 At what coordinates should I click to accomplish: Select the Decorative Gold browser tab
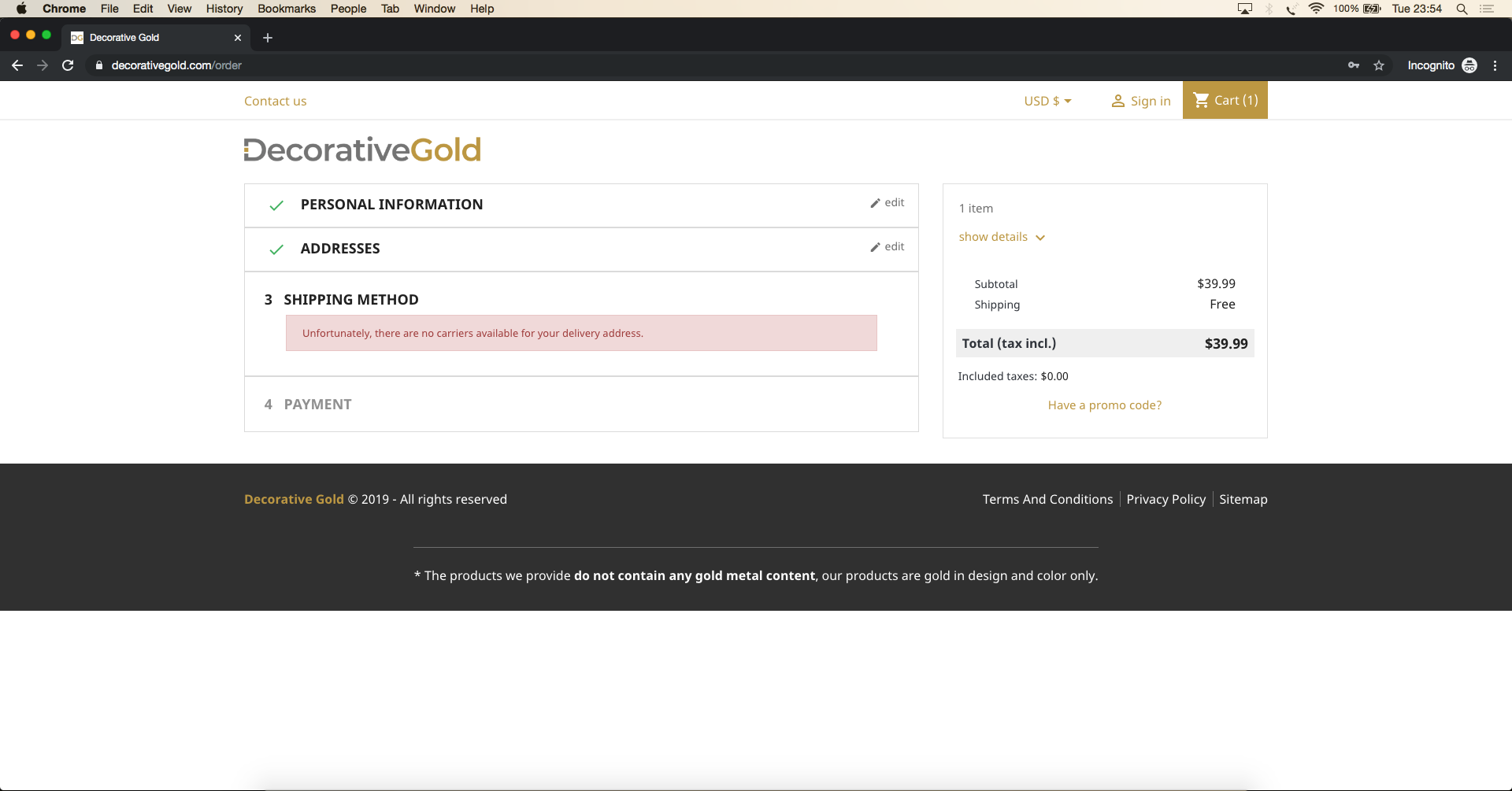pyautogui.click(x=156, y=38)
